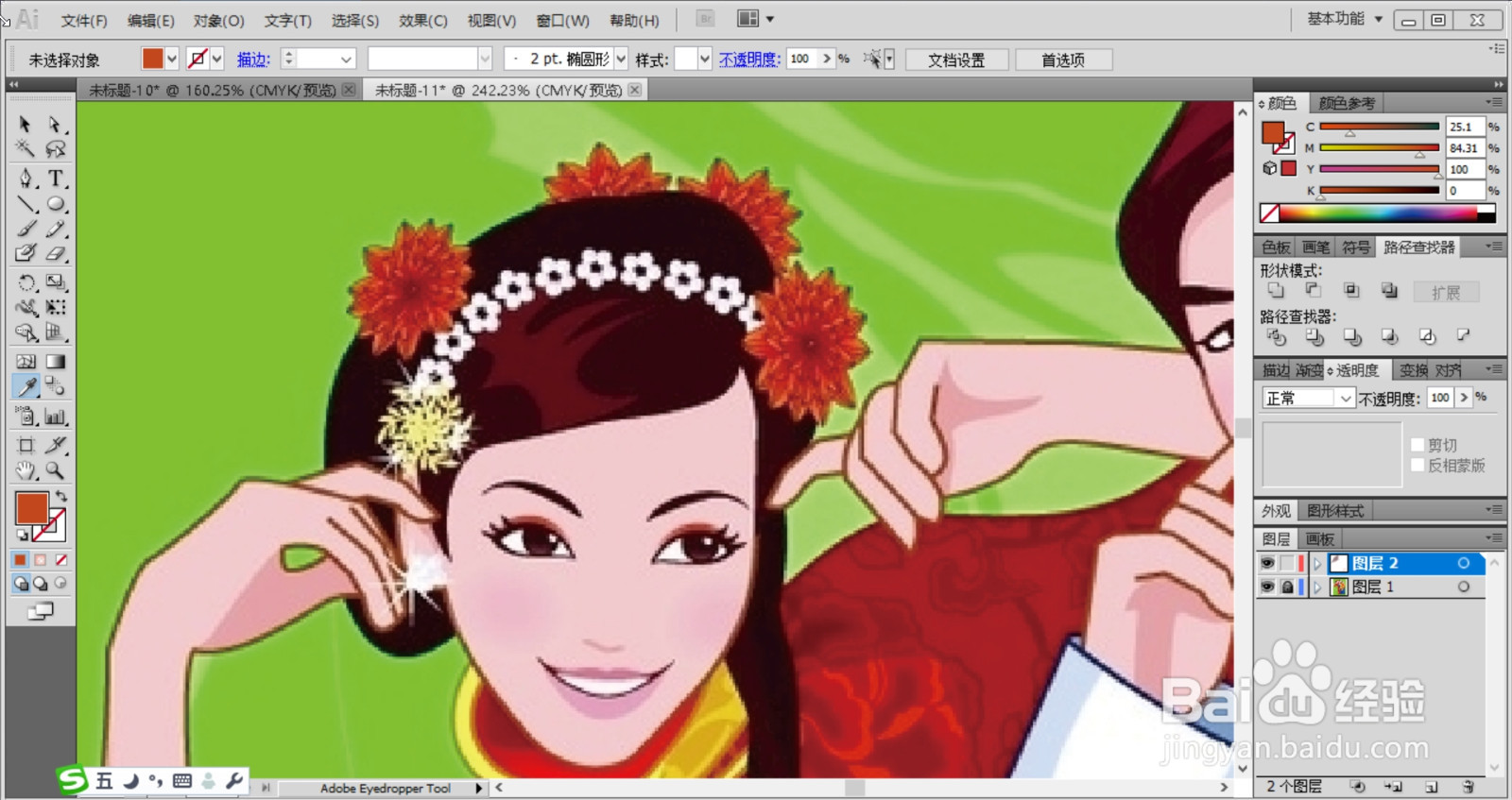Expand the 图层 2 layer triangle
This screenshot has width=1512, height=800.
point(1317,563)
